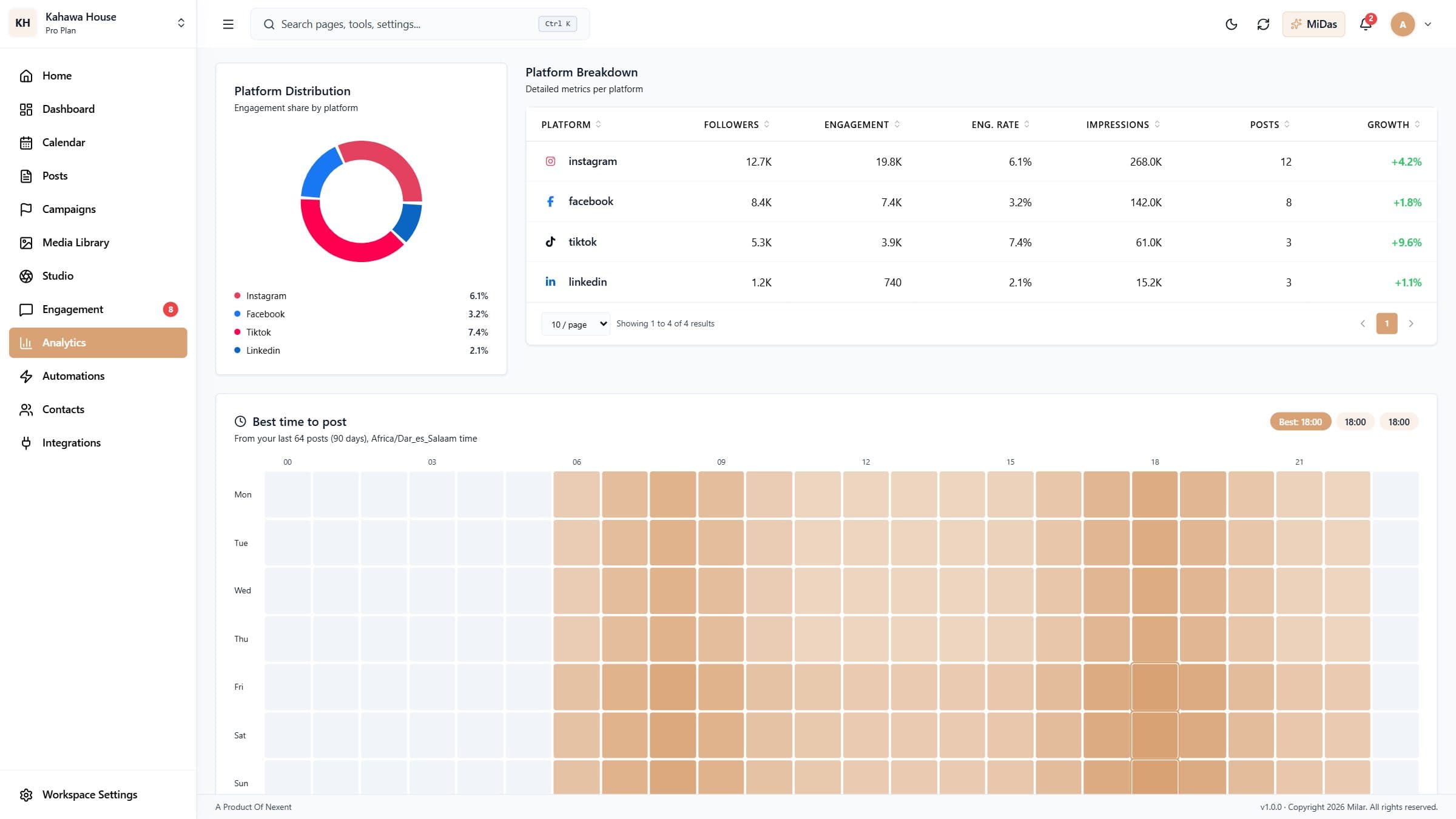Open notifications bell icon

[x=1366, y=24]
